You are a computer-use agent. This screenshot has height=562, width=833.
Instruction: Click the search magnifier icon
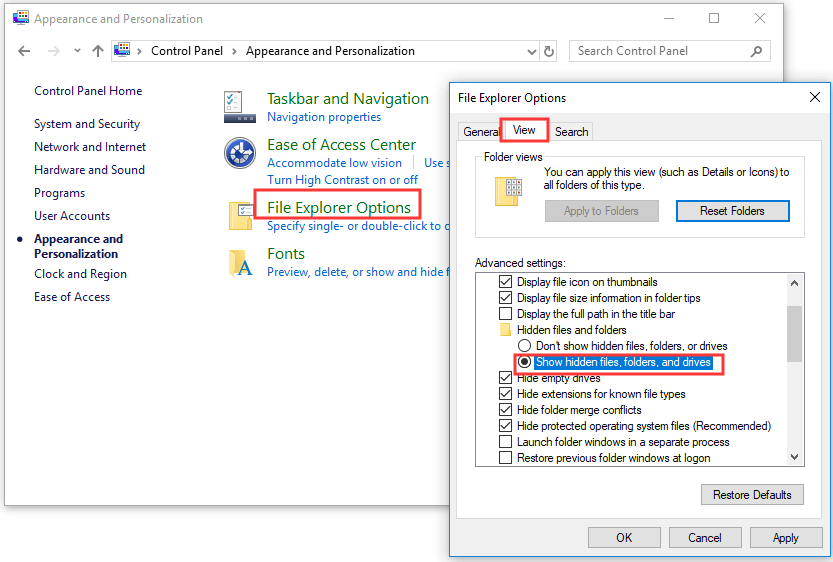[x=756, y=51]
